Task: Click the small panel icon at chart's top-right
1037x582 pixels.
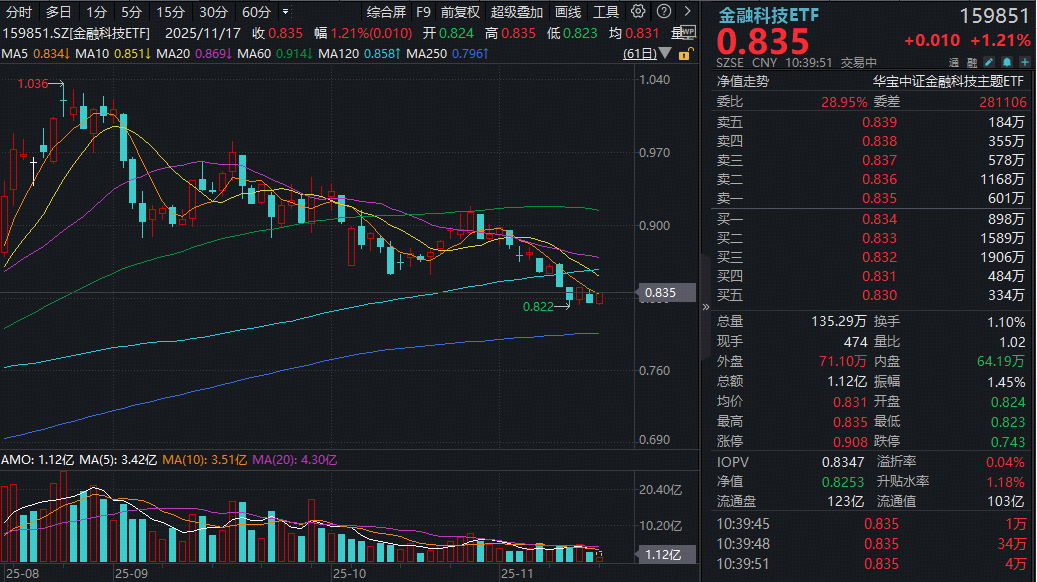Action: 689,31
